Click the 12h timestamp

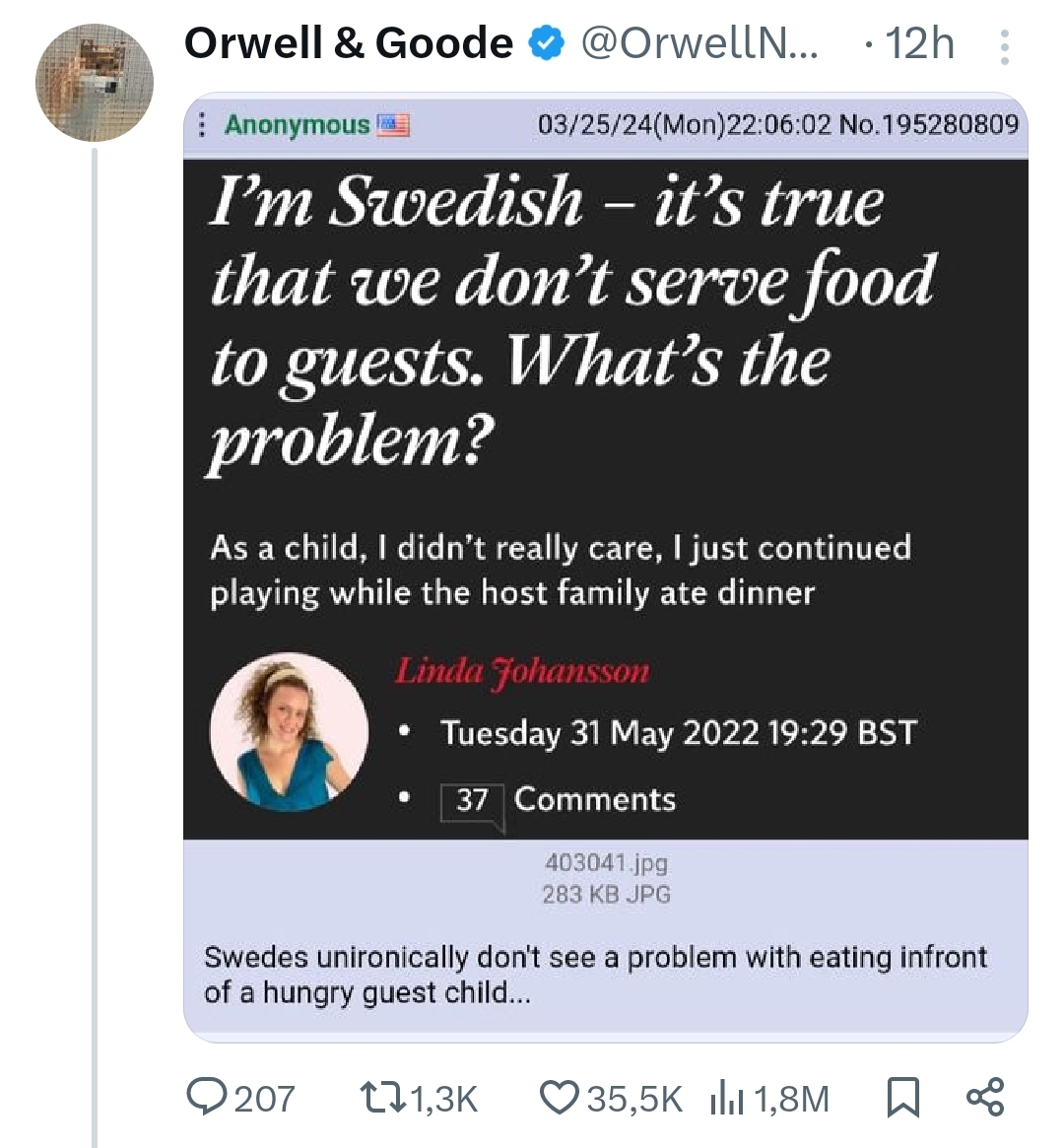click(919, 43)
